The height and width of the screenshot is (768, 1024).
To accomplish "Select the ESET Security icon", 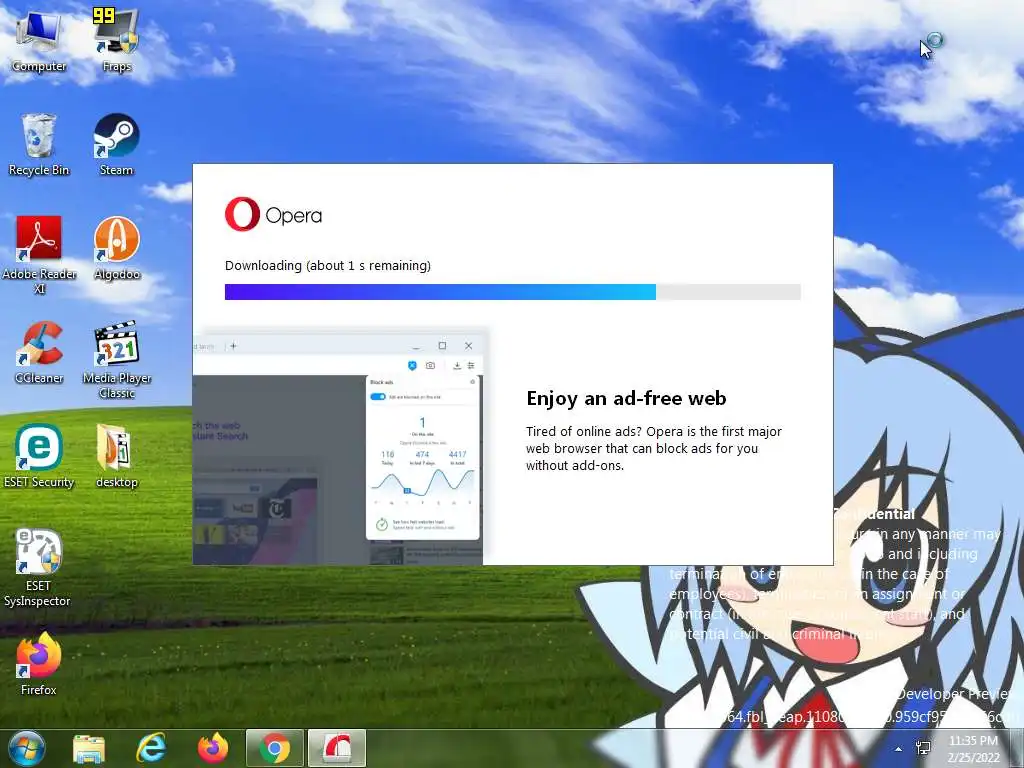I will [x=39, y=456].
